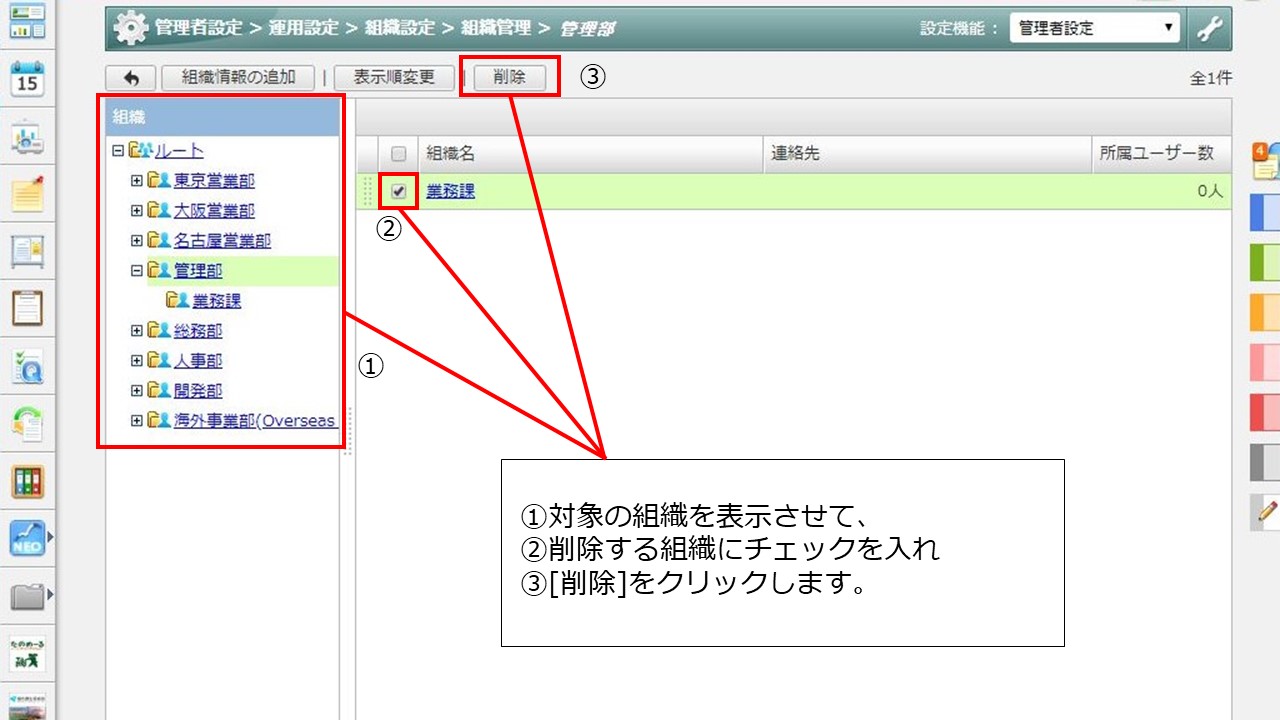Click the 組織名 column header
This screenshot has height=720, width=1280.
coord(590,154)
